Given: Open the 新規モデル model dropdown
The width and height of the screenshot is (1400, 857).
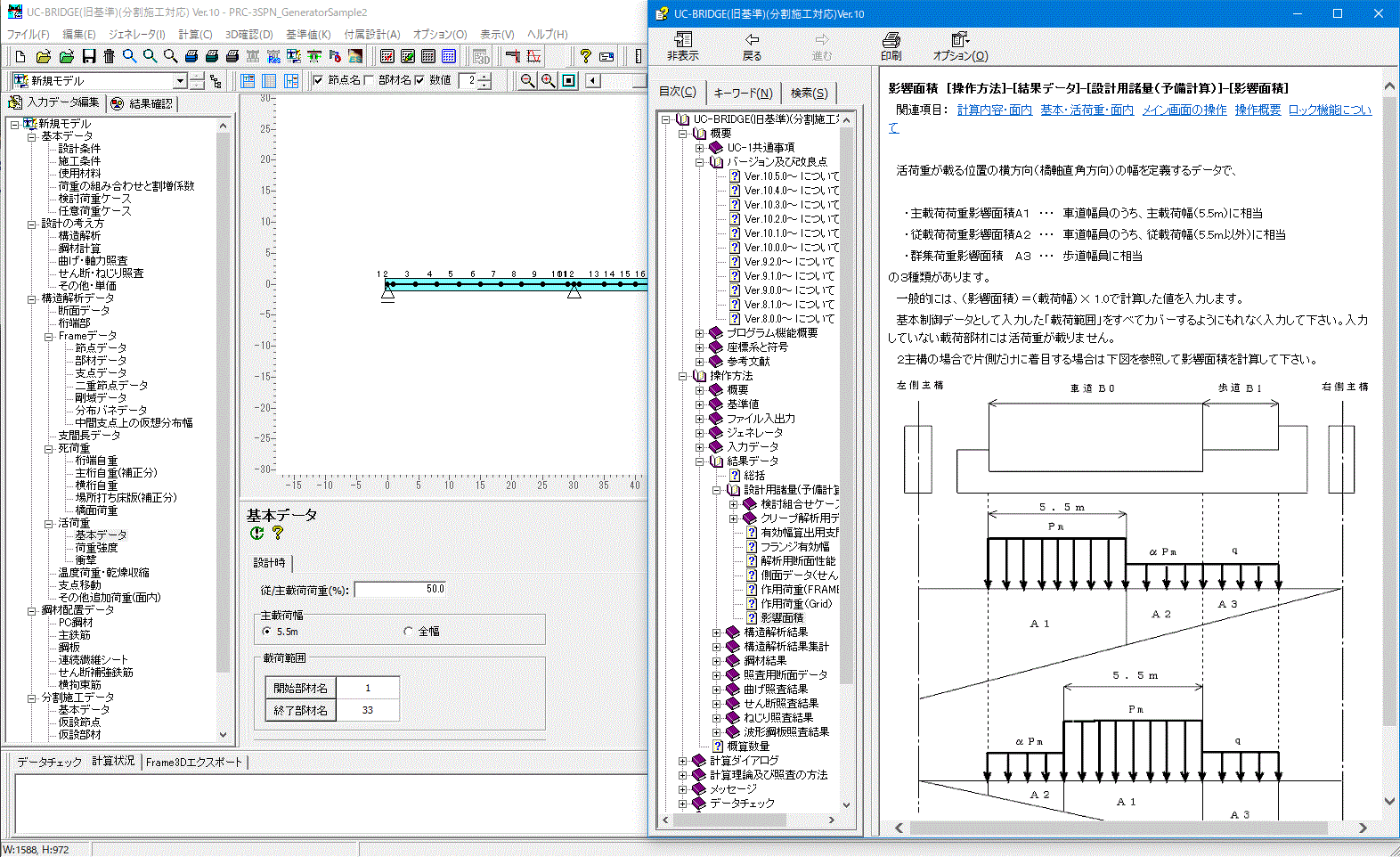Looking at the screenshot, I should click(180, 81).
